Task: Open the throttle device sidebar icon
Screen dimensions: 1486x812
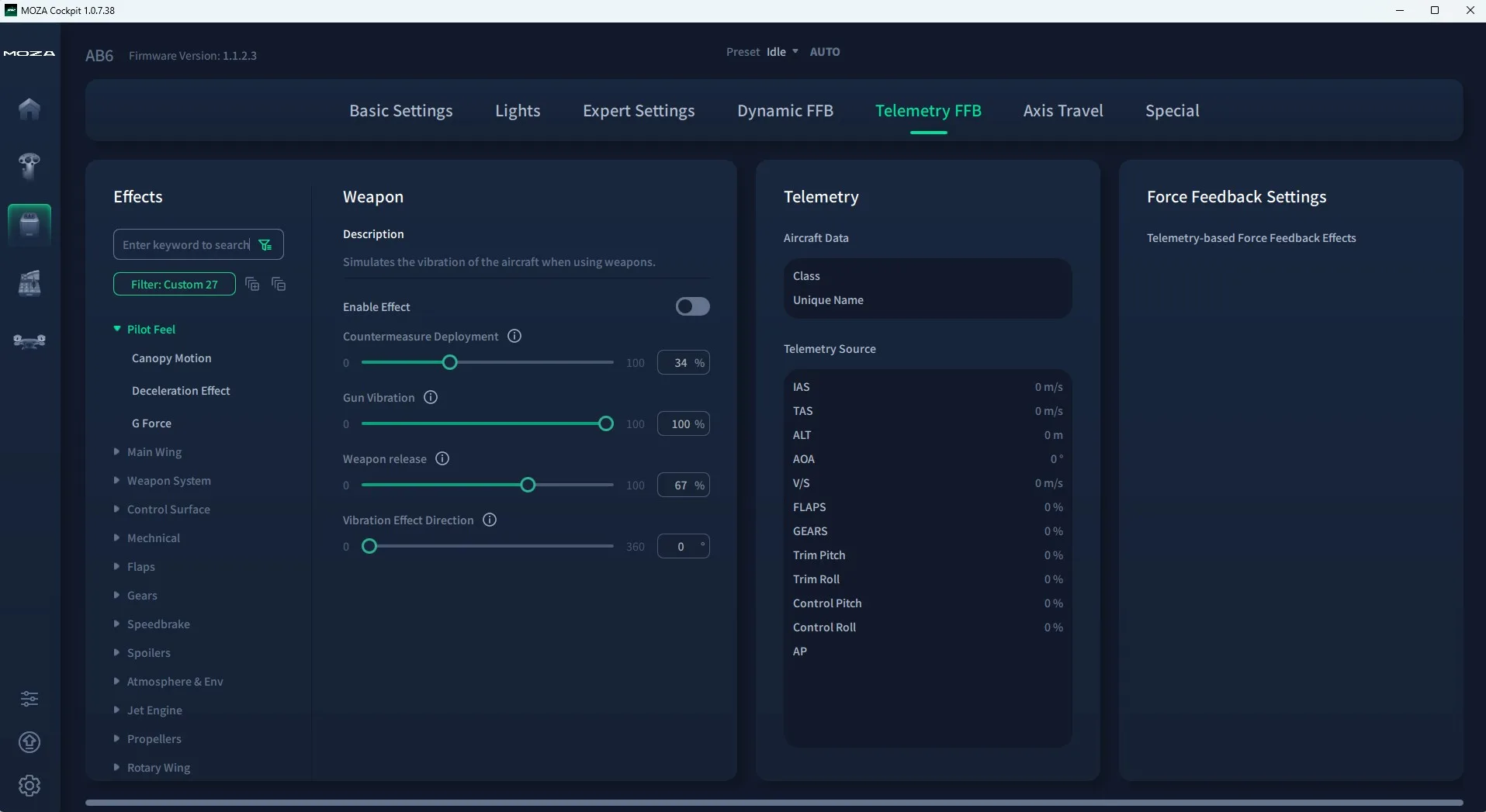Action: coord(29,283)
